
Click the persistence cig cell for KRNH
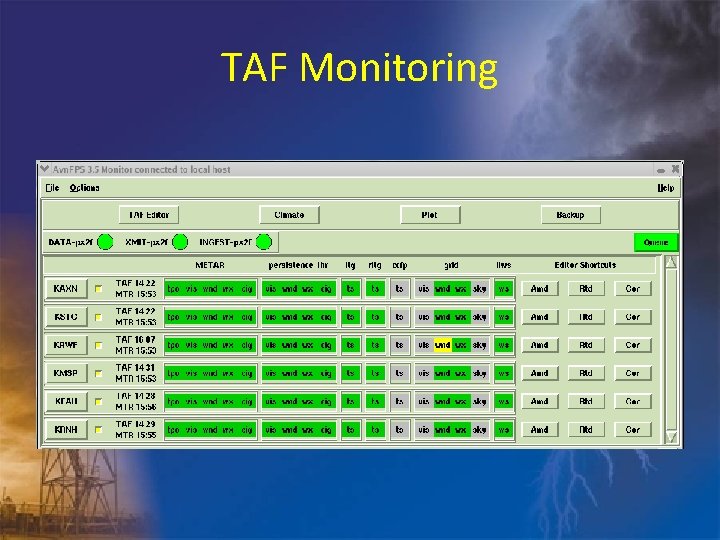click(326, 430)
